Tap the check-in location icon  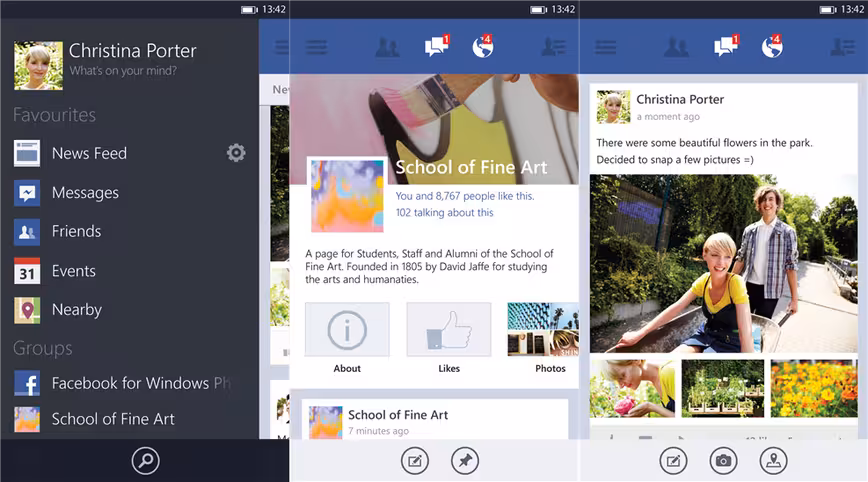pos(773,460)
